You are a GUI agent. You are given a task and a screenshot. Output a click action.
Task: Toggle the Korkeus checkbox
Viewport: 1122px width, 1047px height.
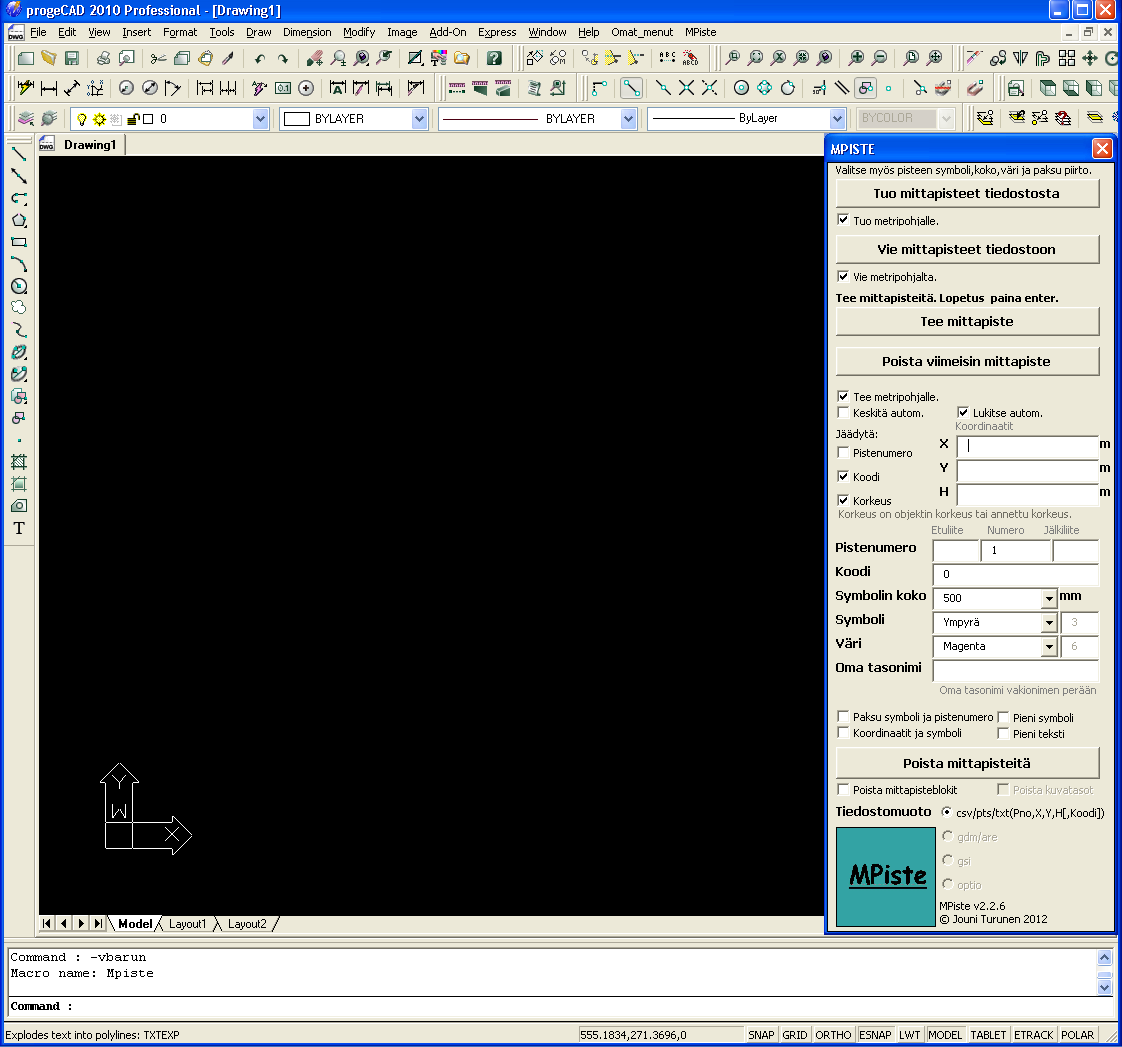coord(843,500)
